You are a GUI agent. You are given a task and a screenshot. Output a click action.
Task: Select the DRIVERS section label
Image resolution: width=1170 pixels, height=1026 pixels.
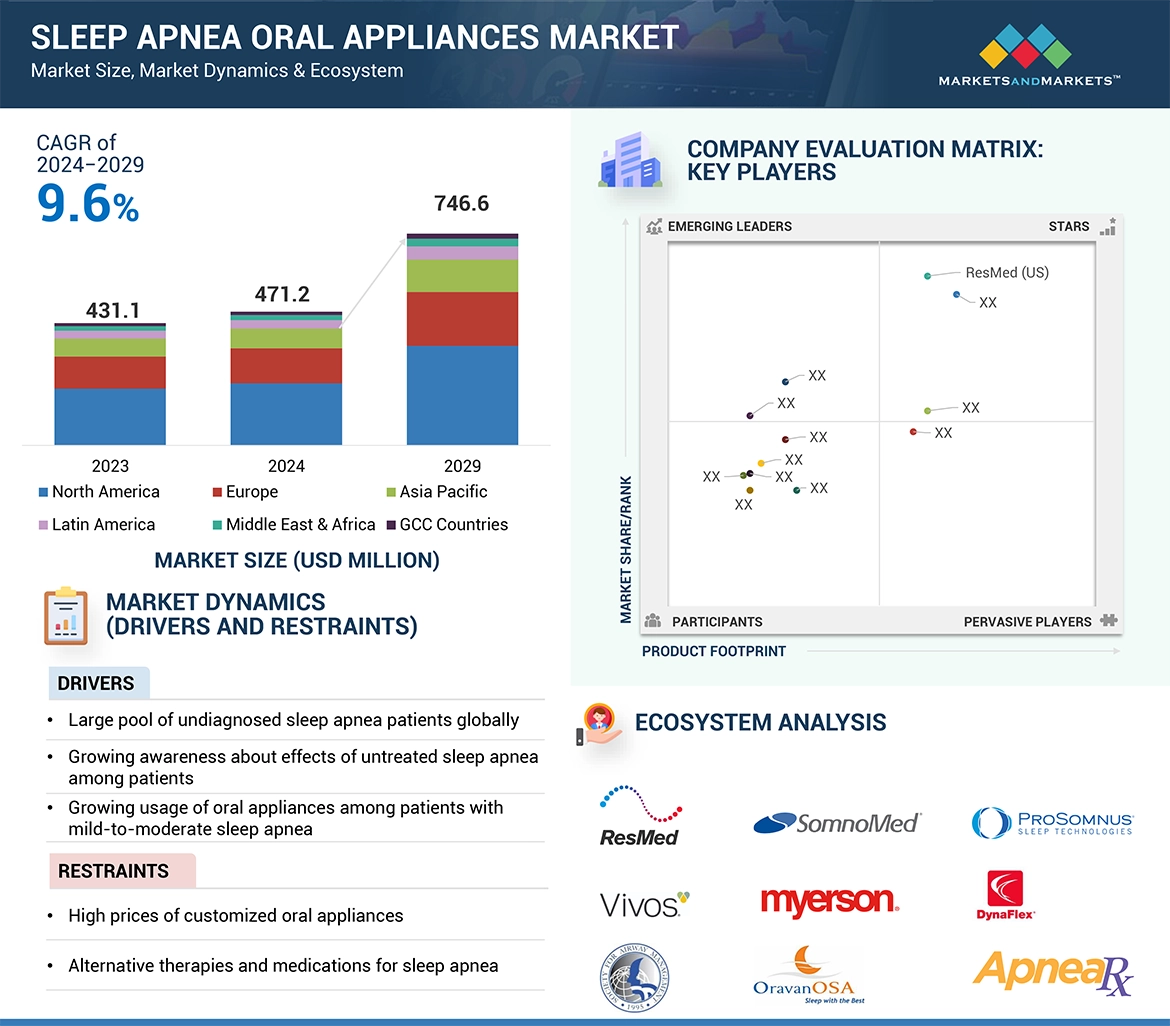pos(96,684)
